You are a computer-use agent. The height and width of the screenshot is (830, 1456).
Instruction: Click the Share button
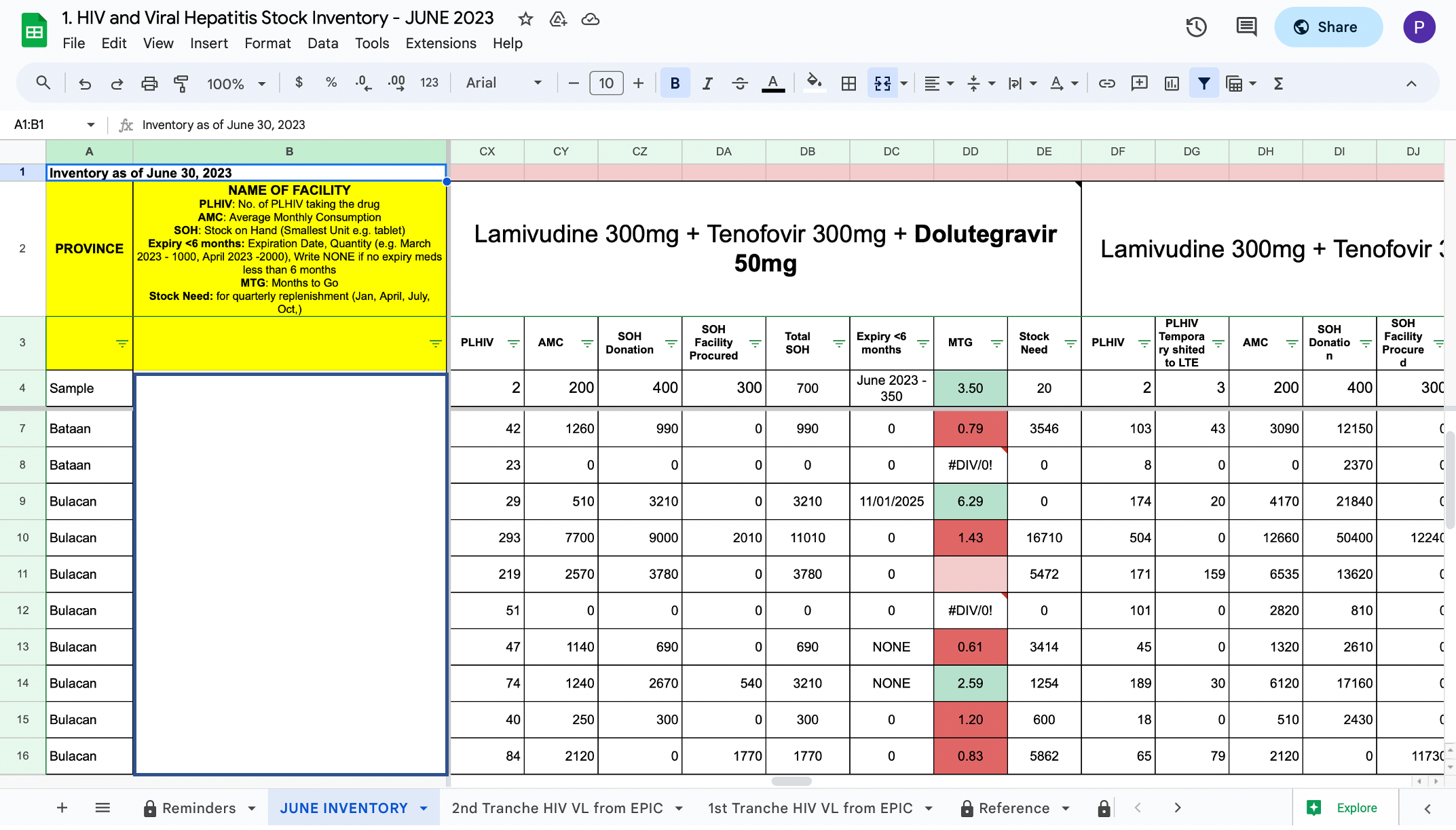[x=1327, y=27]
